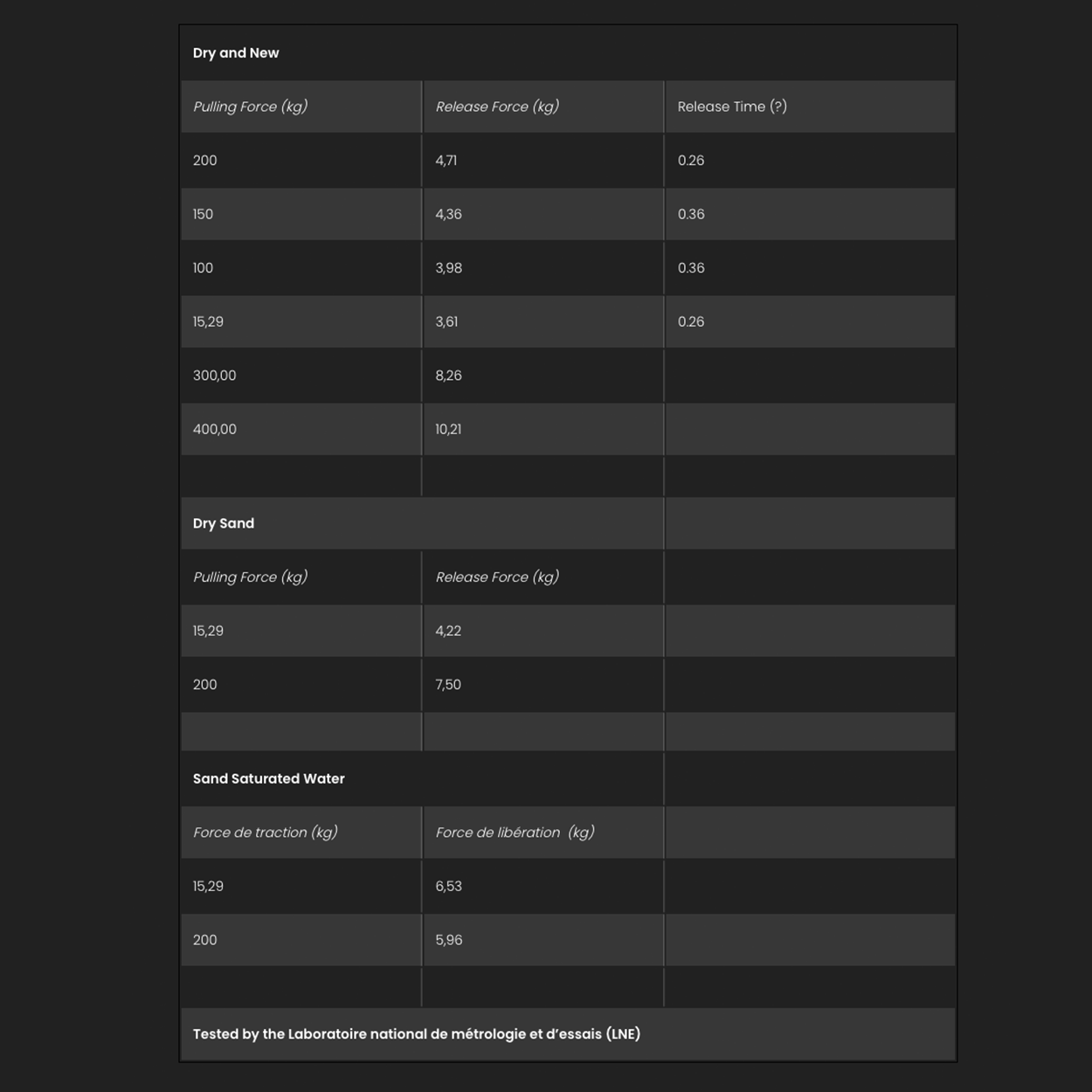Viewport: 1092px width, 1092px height.
Task: Click the 7,50 release force value
Action: (448, 685)
